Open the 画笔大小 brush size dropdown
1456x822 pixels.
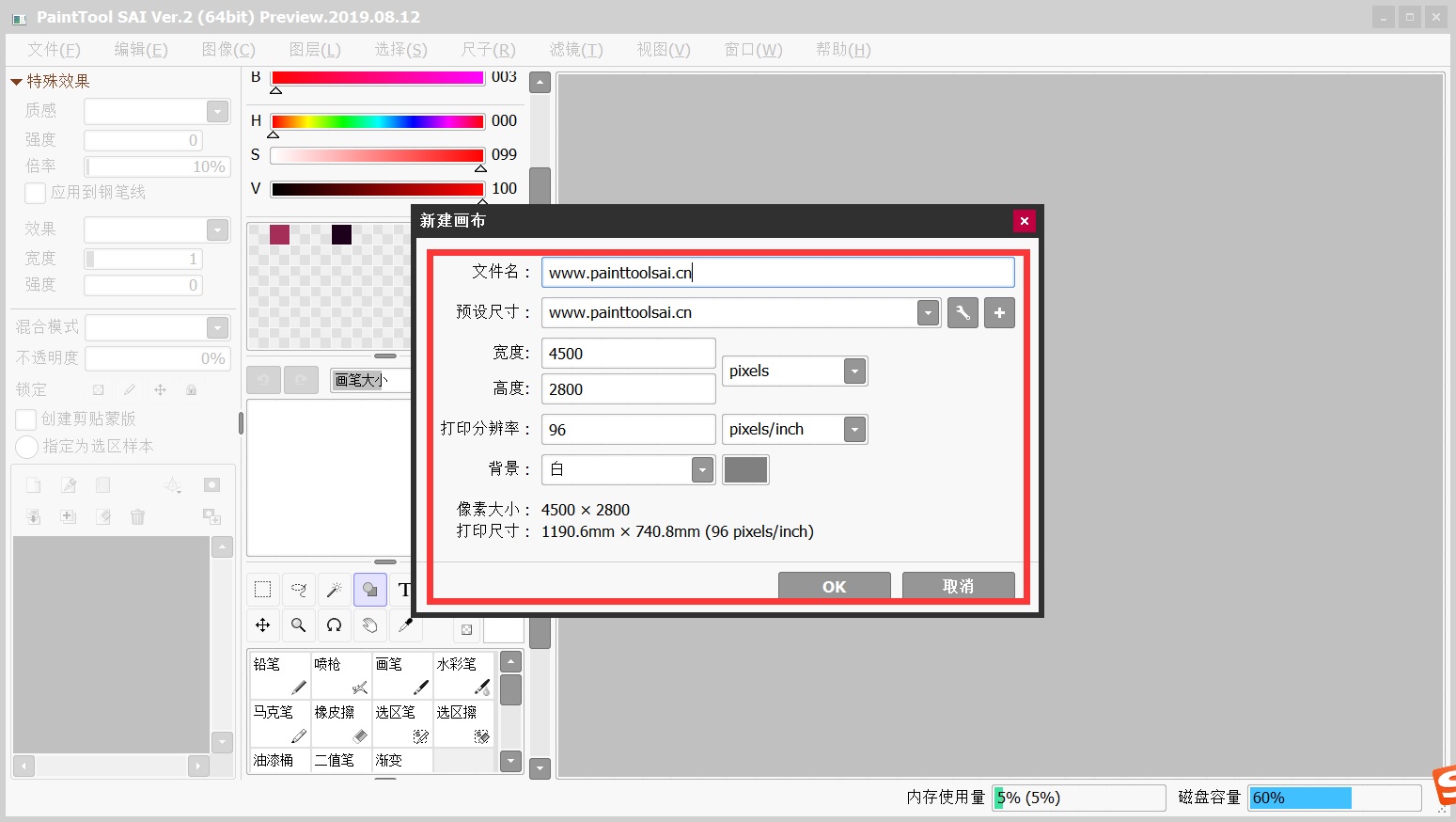(370, 380)
